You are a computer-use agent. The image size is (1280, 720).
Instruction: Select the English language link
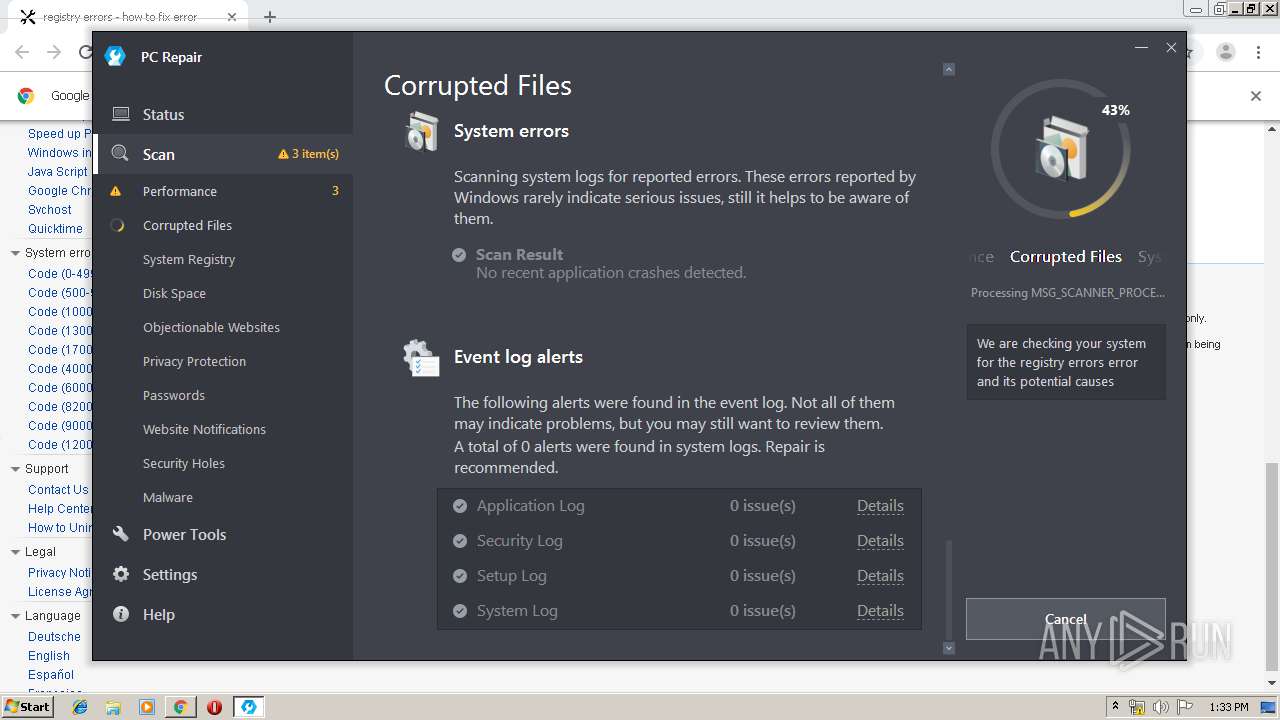tap(49, 656)
